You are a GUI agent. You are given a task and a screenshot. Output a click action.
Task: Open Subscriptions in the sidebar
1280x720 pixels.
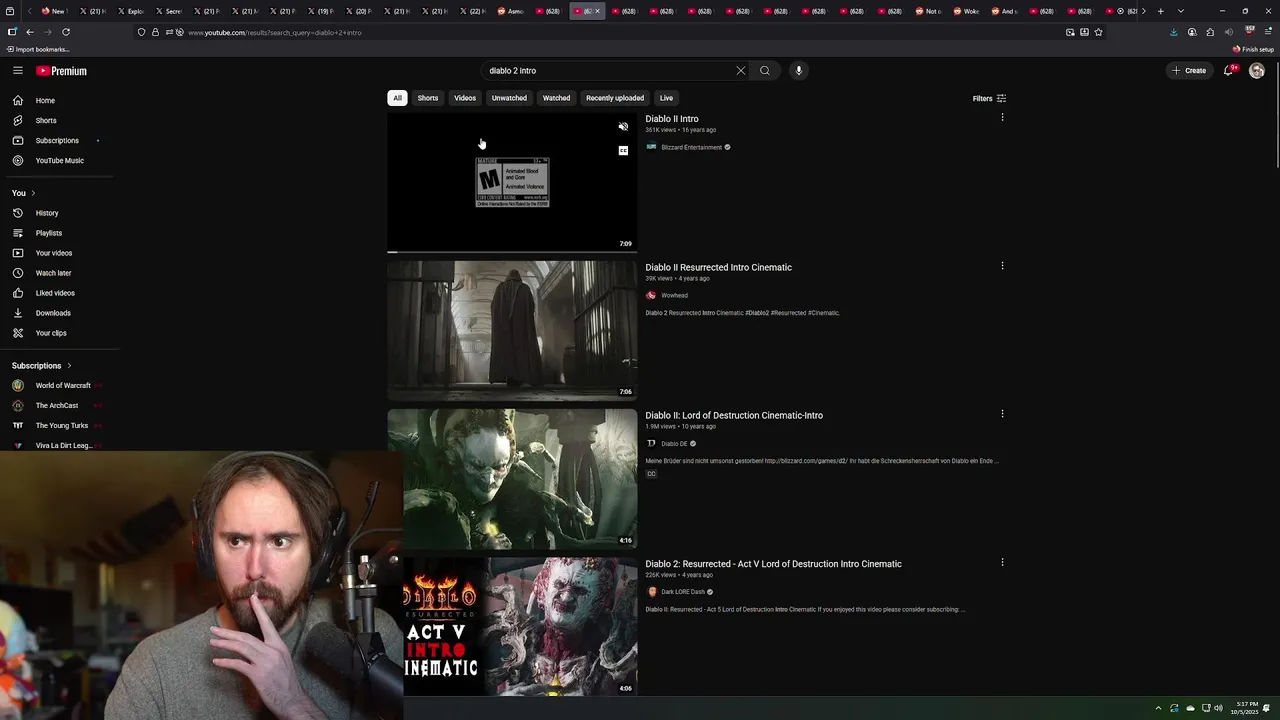tap(57, 140)
